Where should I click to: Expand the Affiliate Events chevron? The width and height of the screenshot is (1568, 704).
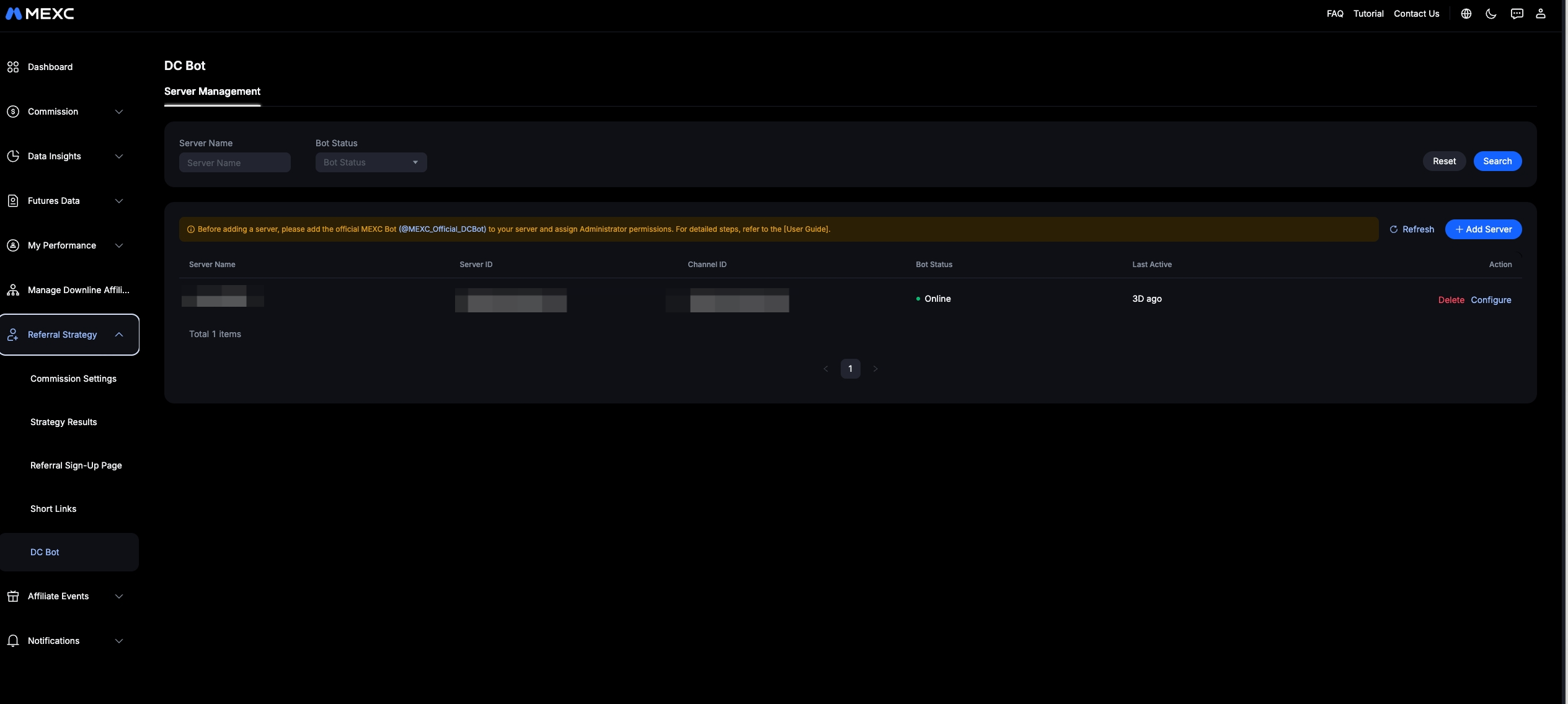pyautogui.click(x=119, y=596)
